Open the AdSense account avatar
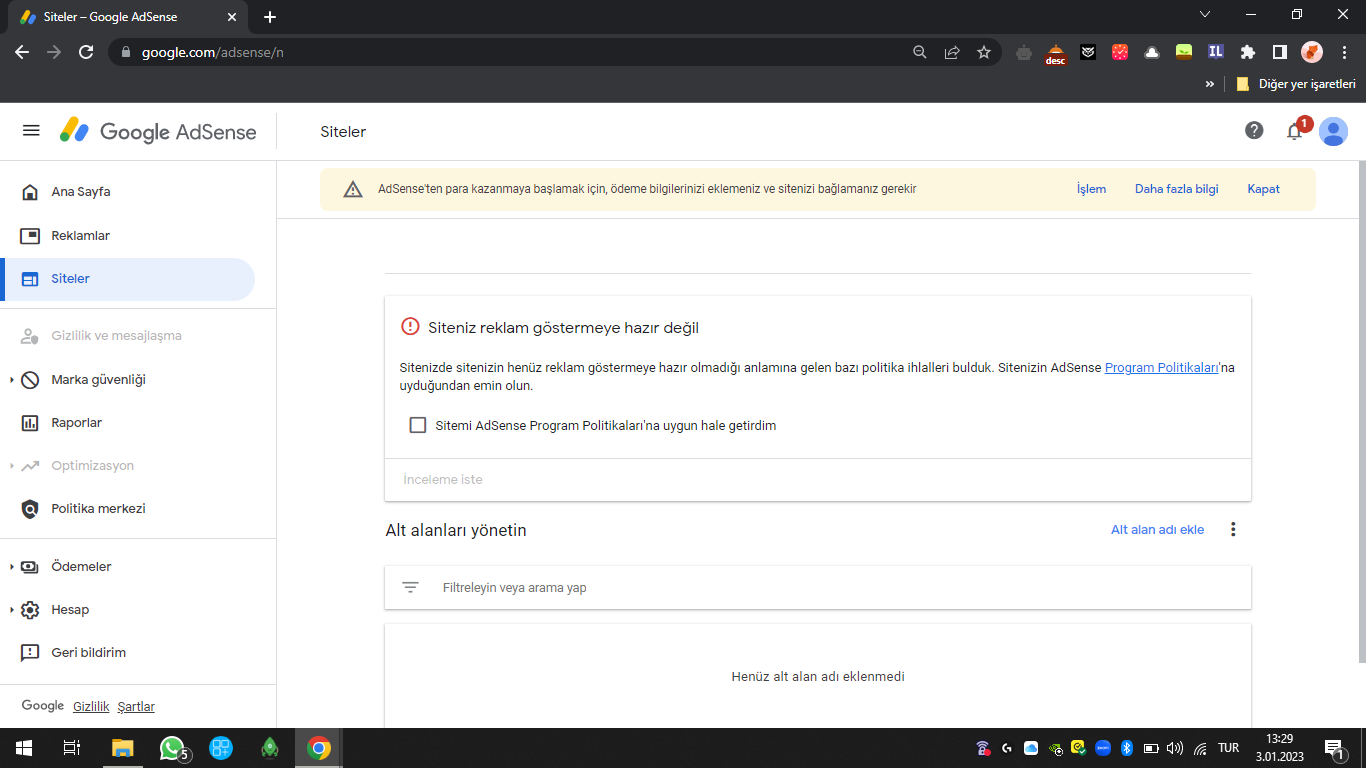This screenshot has width=1366, height=768. 1333,131
